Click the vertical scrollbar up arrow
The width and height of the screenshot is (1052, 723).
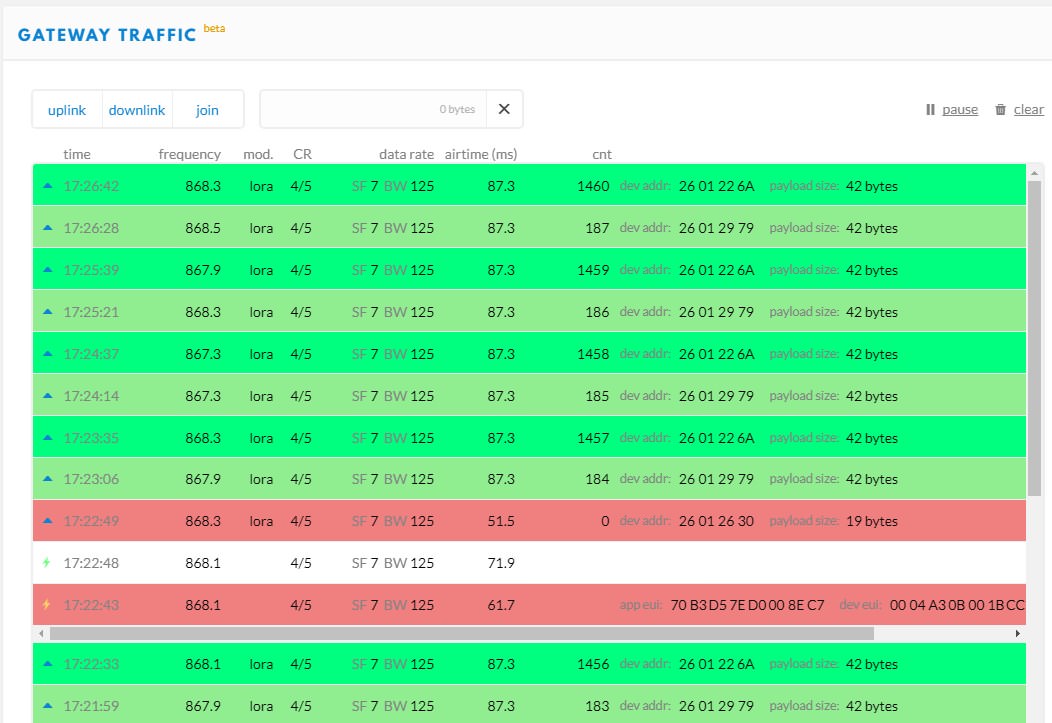1035,173
